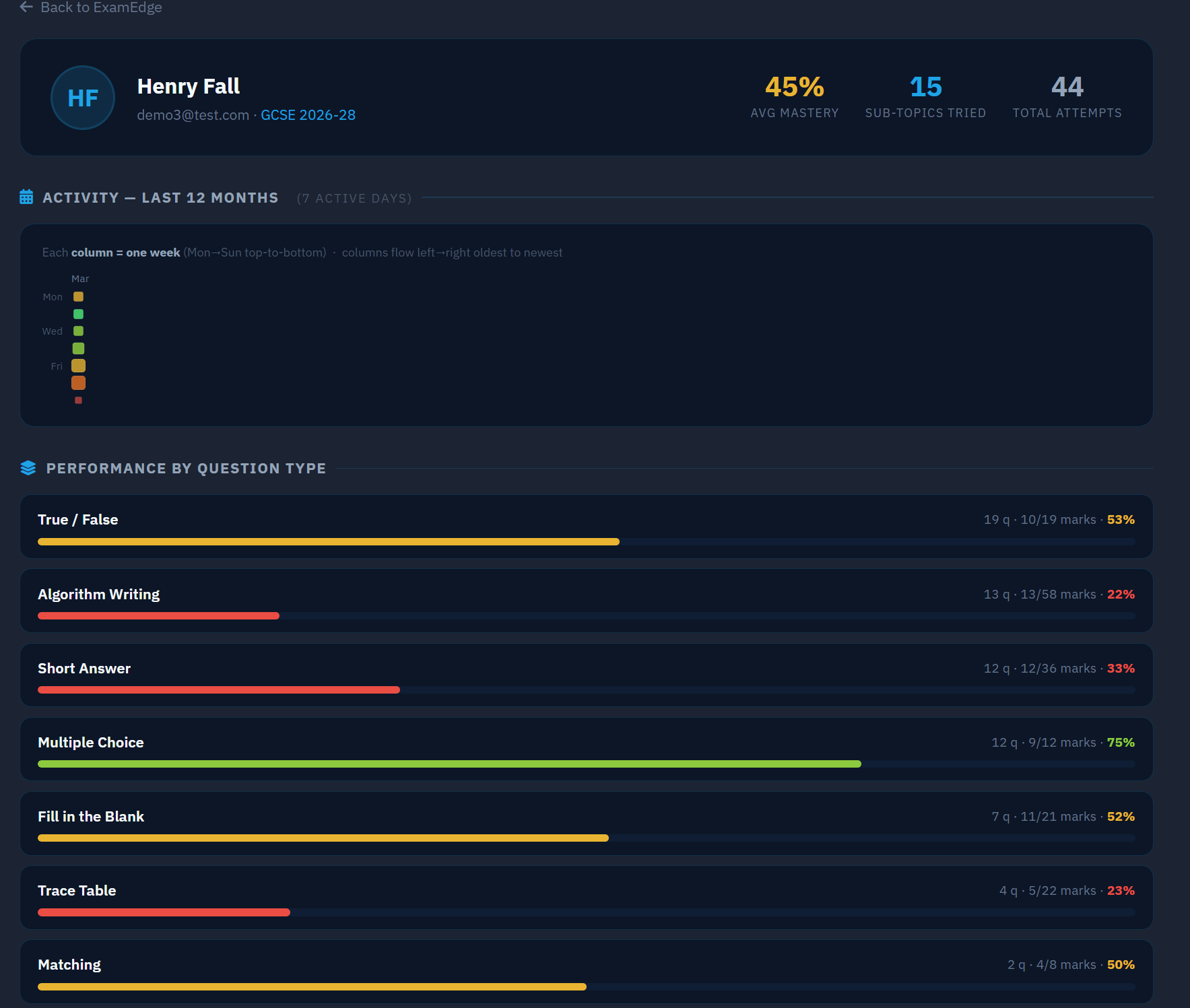Select Sunday's small red activity square
The image size is (1190, 1008).
pos(78,400)
